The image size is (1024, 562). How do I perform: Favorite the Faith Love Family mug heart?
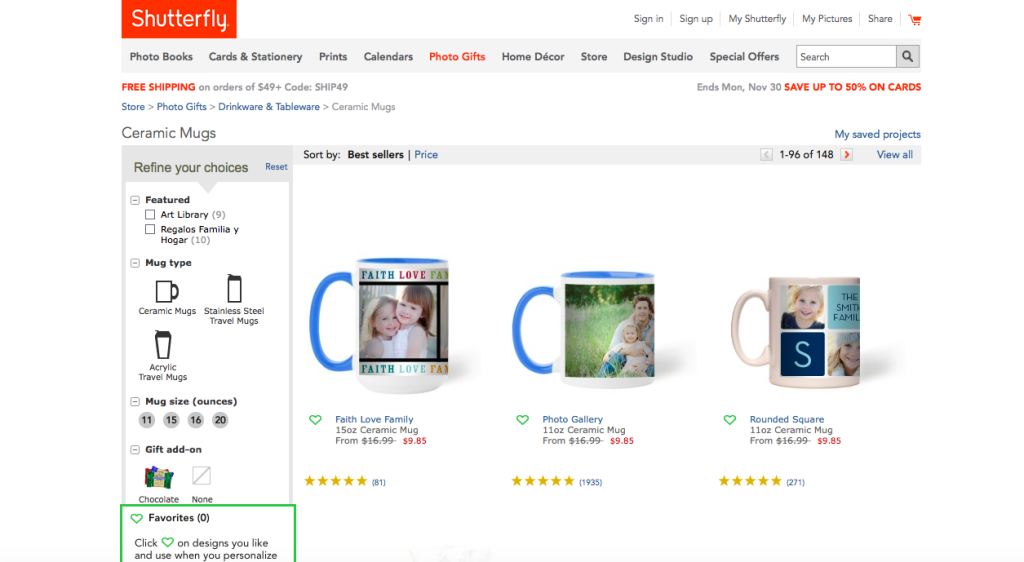(x=315, y=420)
